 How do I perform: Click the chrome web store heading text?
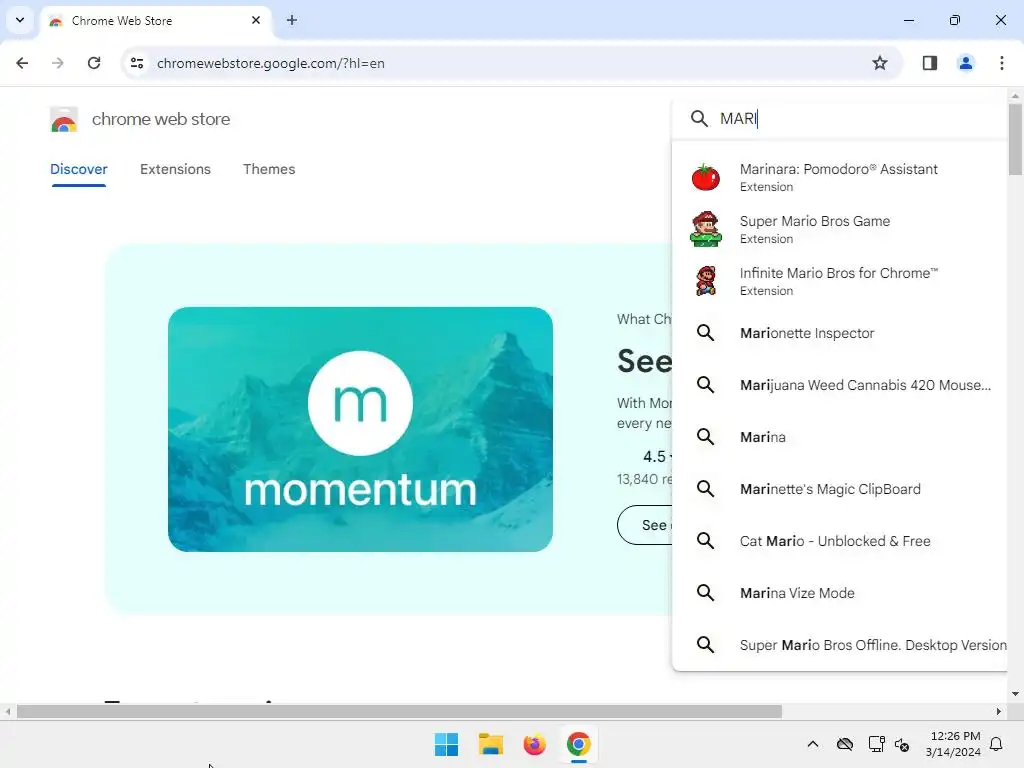pyautogui.click(x=161, y=119)
